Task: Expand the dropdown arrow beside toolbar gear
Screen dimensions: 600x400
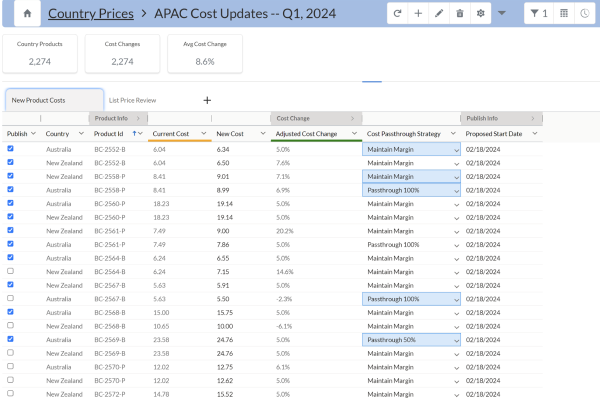Action: click(x=501, y=14)
